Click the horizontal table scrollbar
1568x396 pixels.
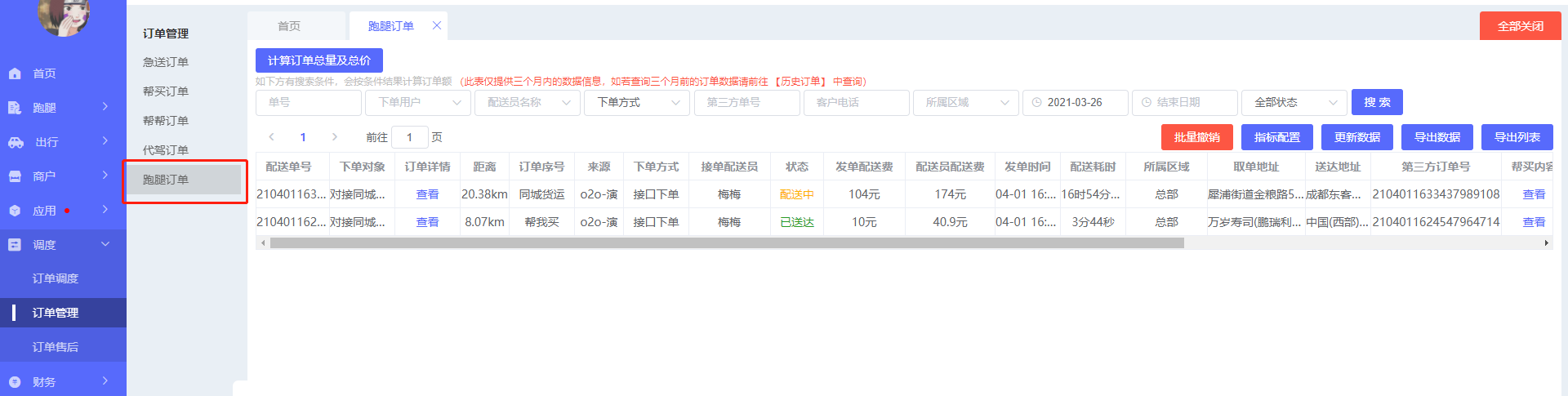[x=727, y=243]
